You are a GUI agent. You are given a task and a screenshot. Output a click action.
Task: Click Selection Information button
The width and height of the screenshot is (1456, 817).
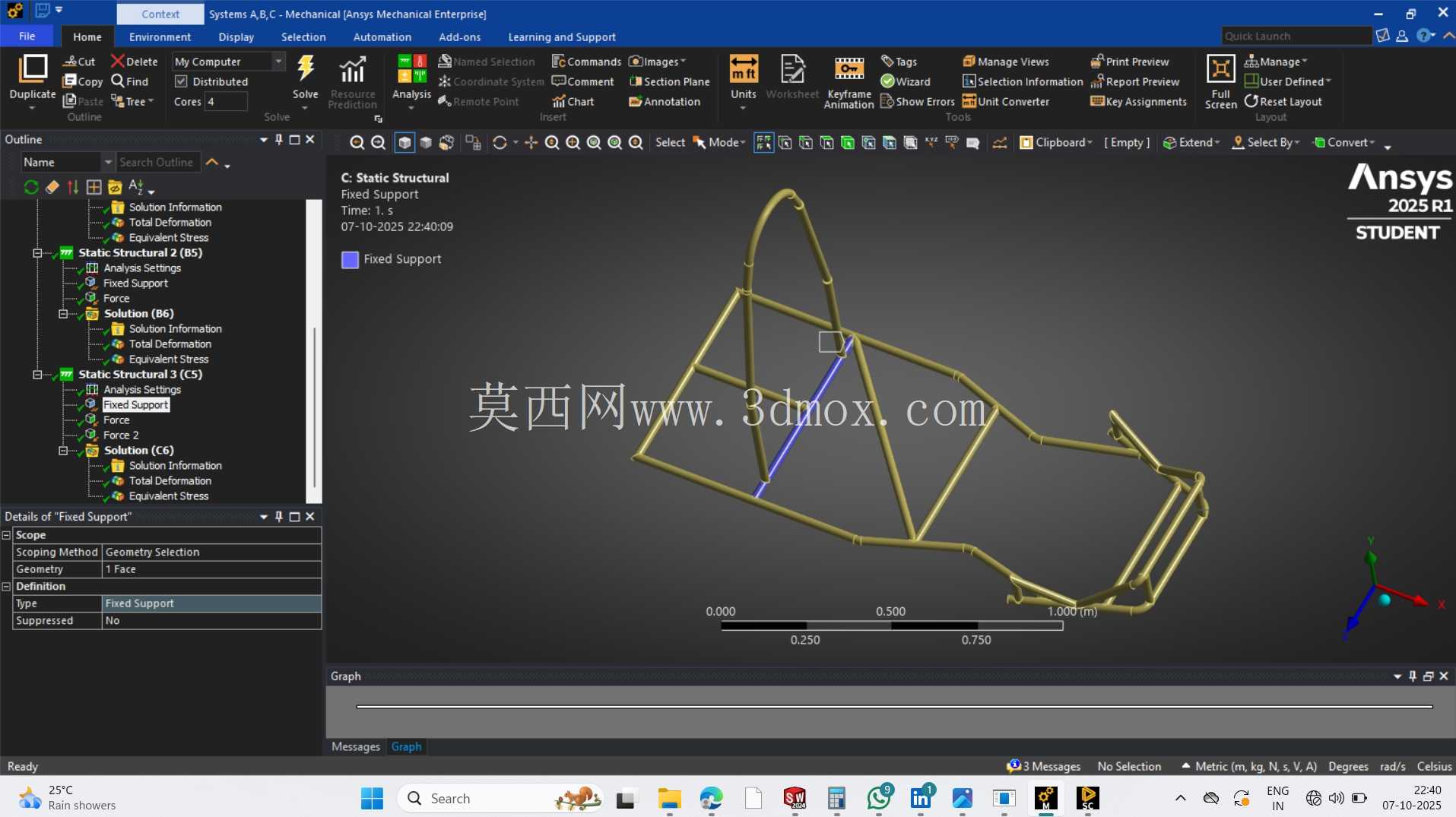click(1023, 81)
